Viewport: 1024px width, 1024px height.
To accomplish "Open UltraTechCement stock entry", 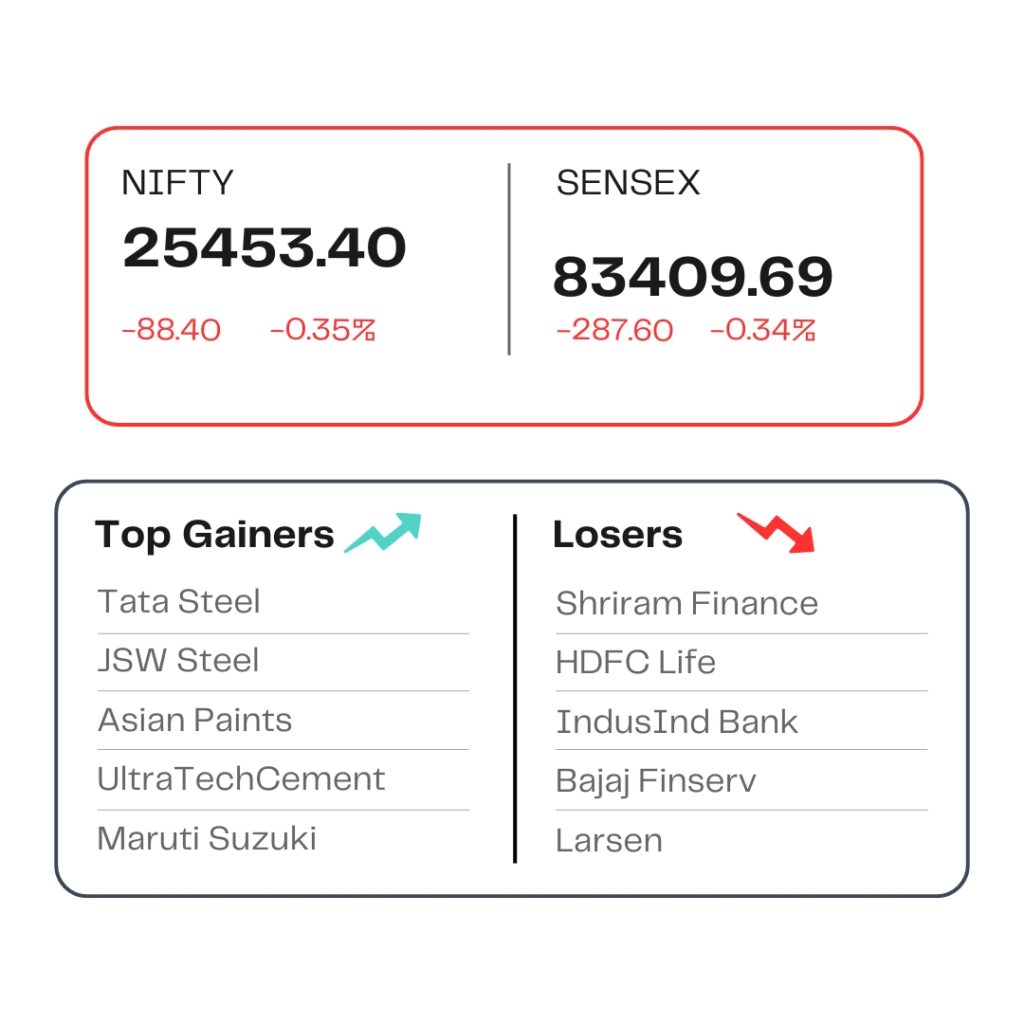I will [241, 779].
